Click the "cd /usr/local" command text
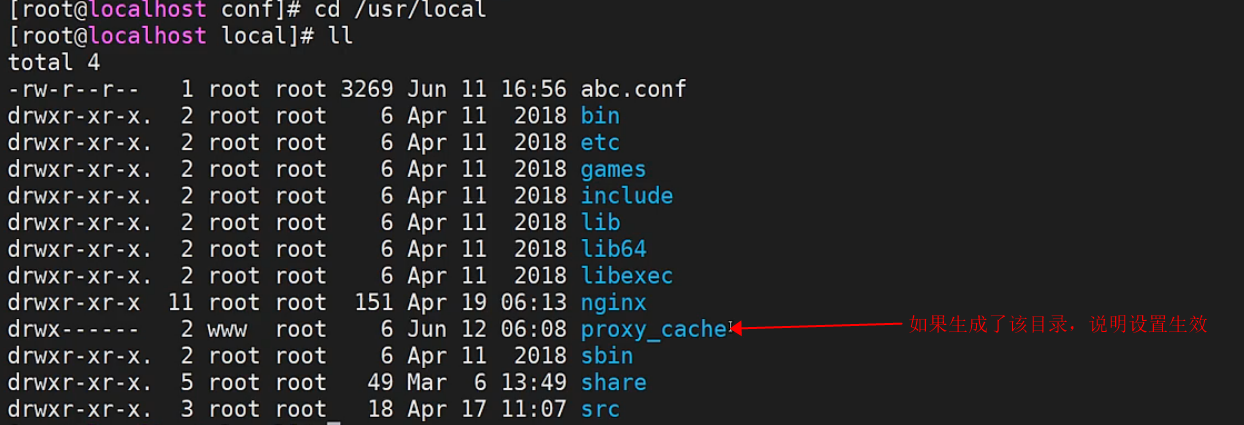Image resolution: width=1244 pixels, height=425 pixels. point(400,10)
